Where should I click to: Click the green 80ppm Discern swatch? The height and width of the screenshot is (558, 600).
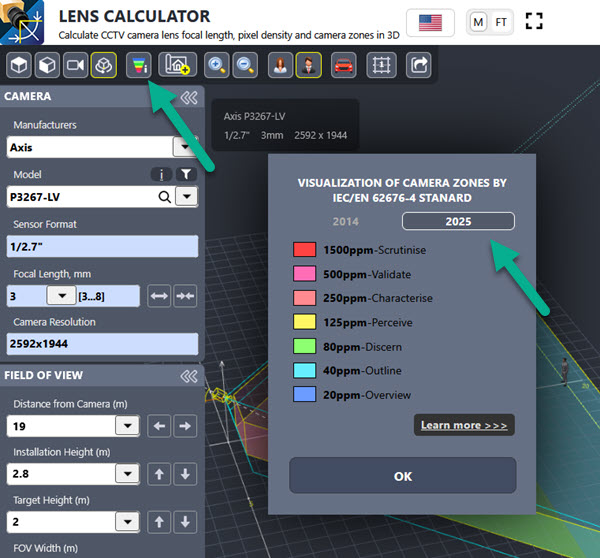pos(305,346)
